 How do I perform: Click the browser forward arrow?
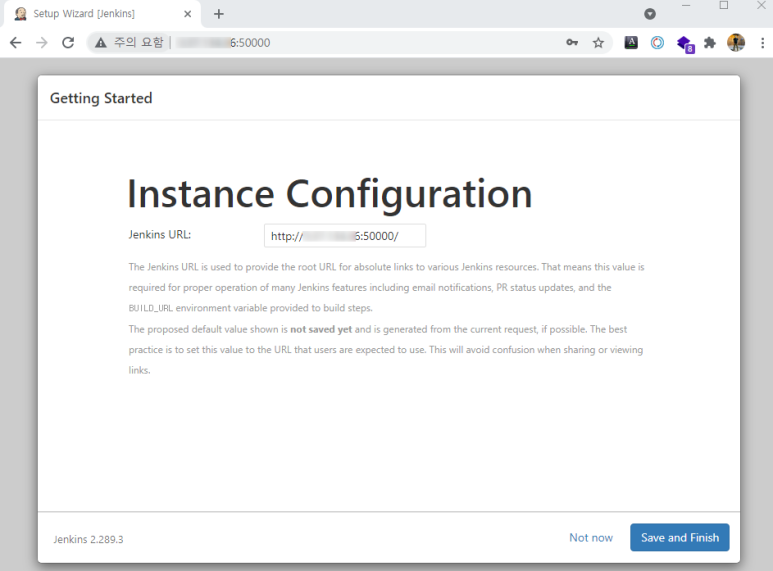click(42, 43)
